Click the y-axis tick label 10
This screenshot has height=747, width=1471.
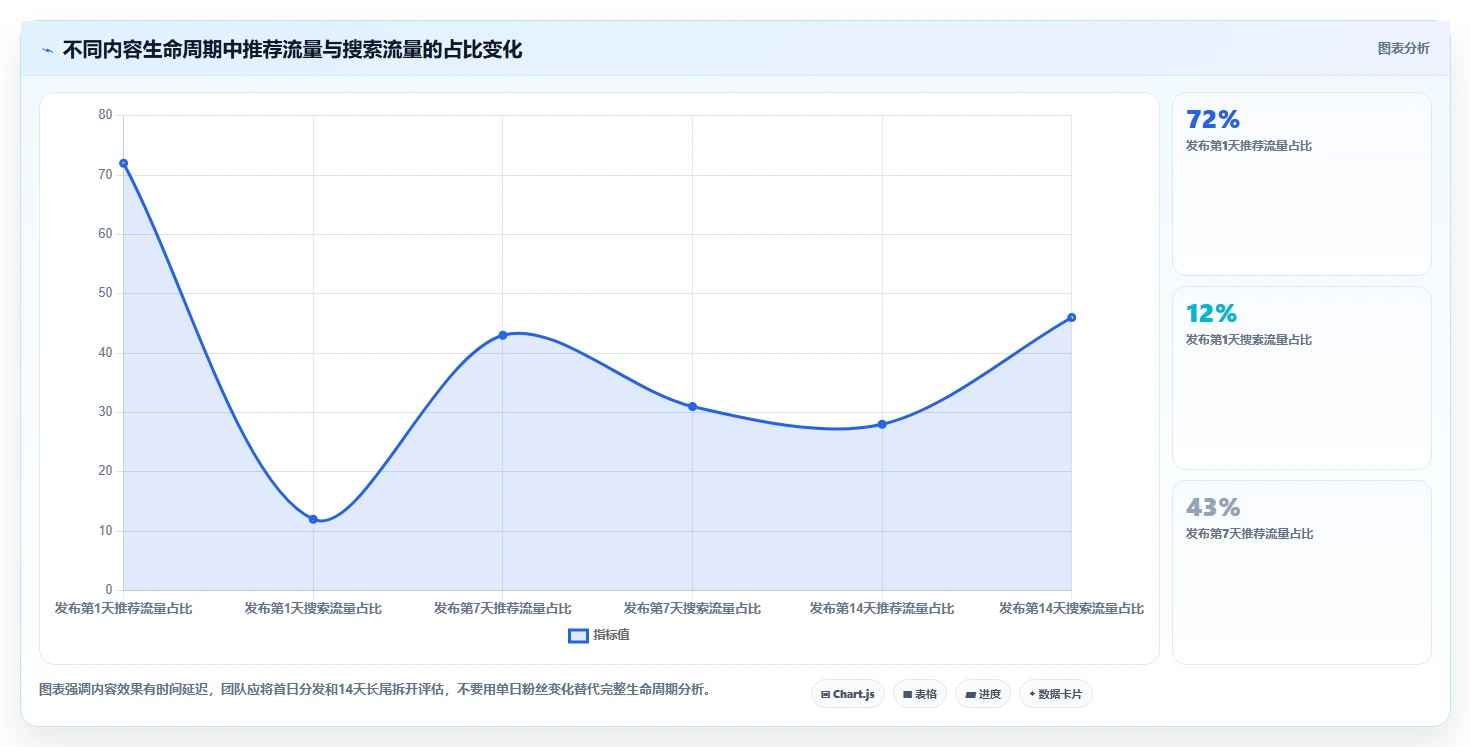106,531
